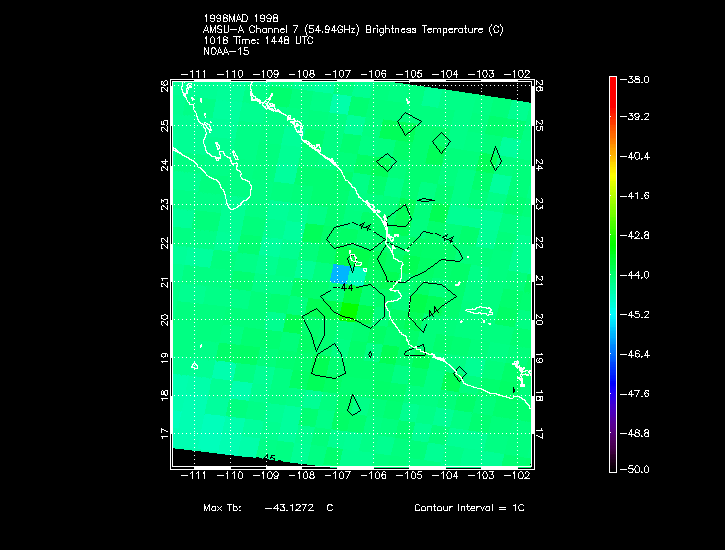Click the AMSU-A Channel 7 title line
The image size is (725, 550).
click(353, 30)
